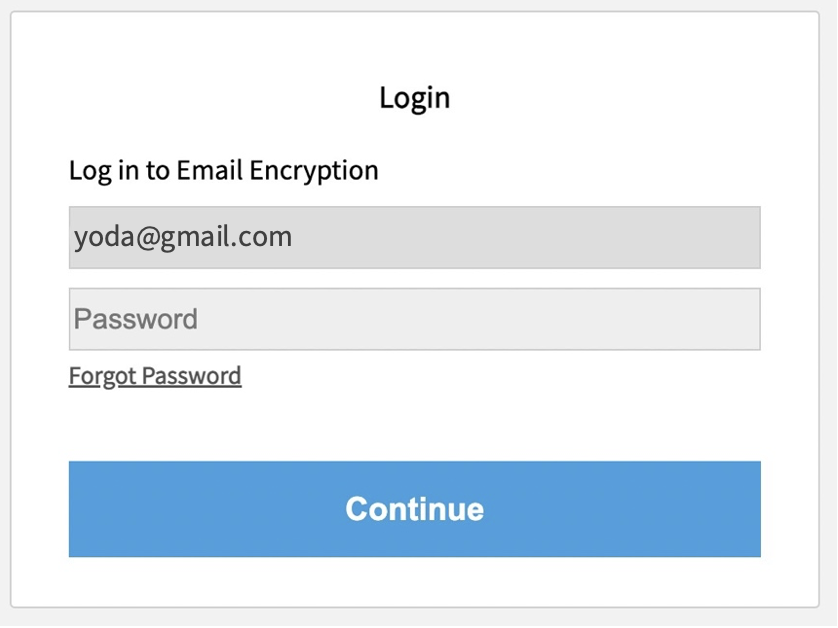Click the word Login at top
Screen dimensions: 838x628
click(414, 98)
